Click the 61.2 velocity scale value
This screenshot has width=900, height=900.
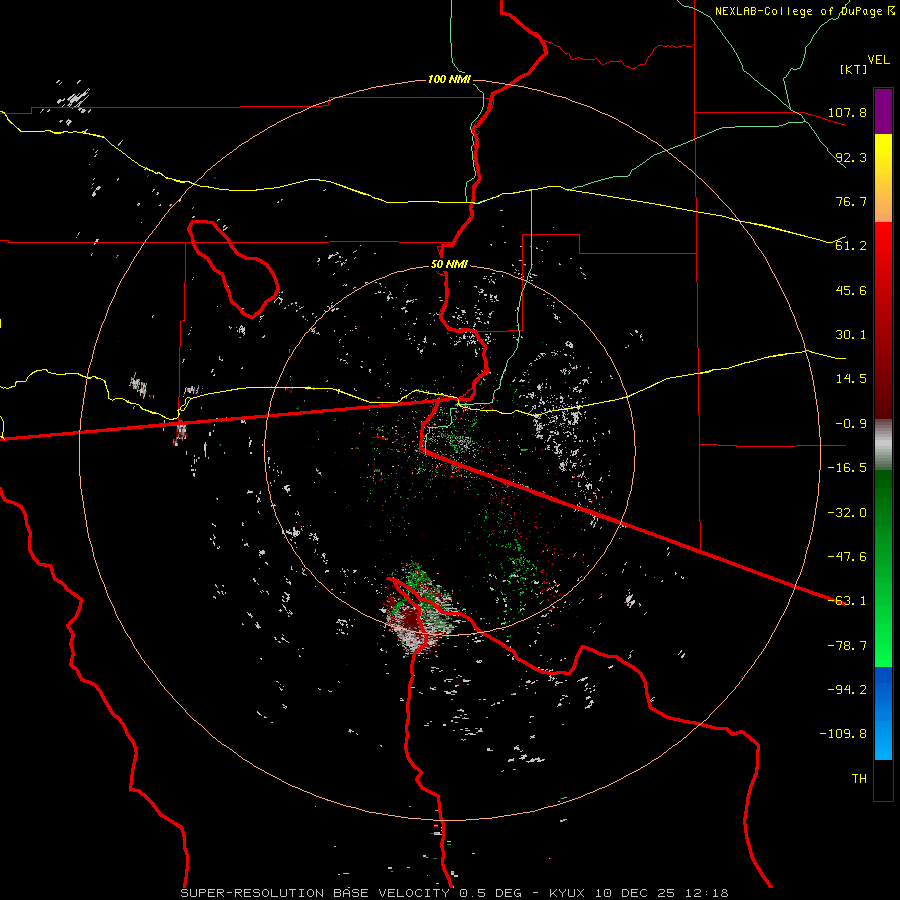click(x=851, y=246)
